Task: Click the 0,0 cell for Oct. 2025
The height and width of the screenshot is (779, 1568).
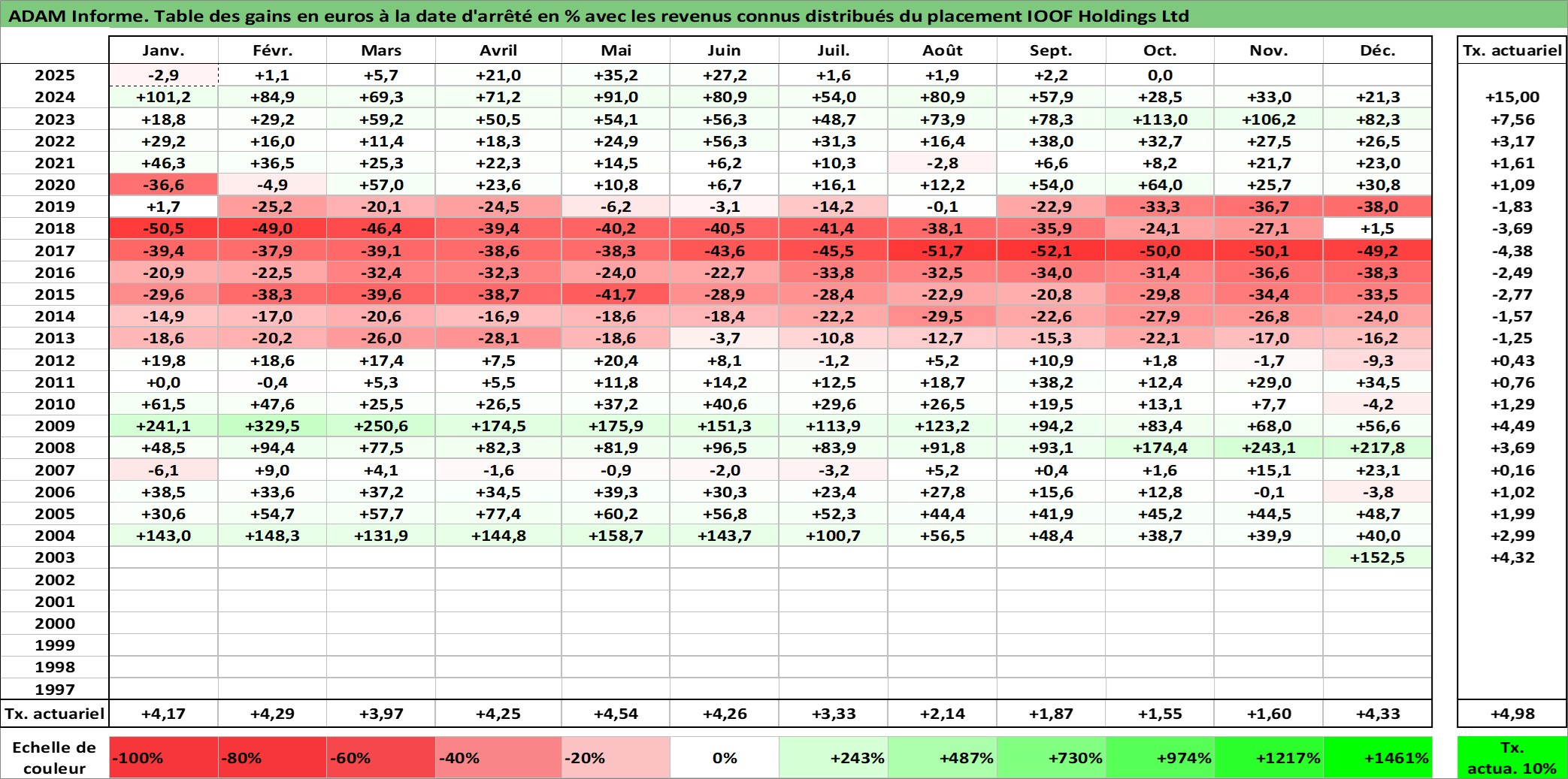Action: (1160, 75)
